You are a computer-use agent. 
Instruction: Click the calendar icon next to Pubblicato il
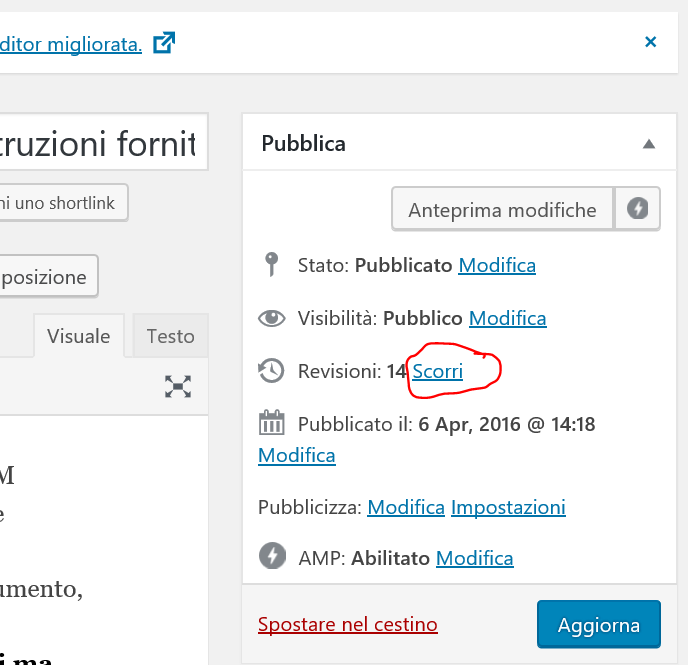pos(271,424)
